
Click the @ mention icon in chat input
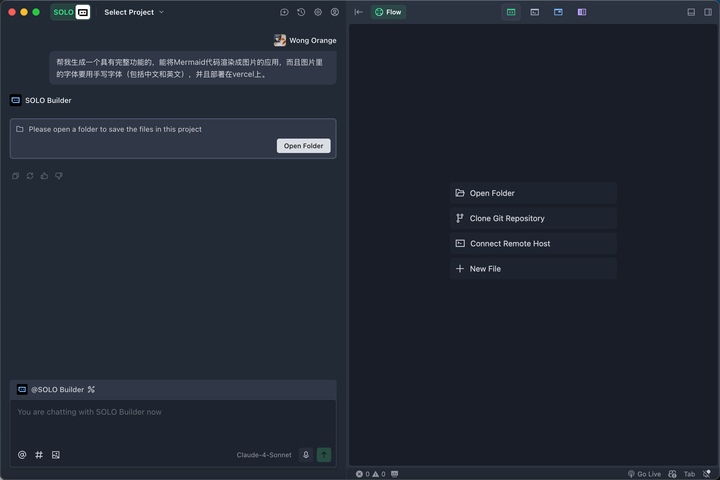22,455
